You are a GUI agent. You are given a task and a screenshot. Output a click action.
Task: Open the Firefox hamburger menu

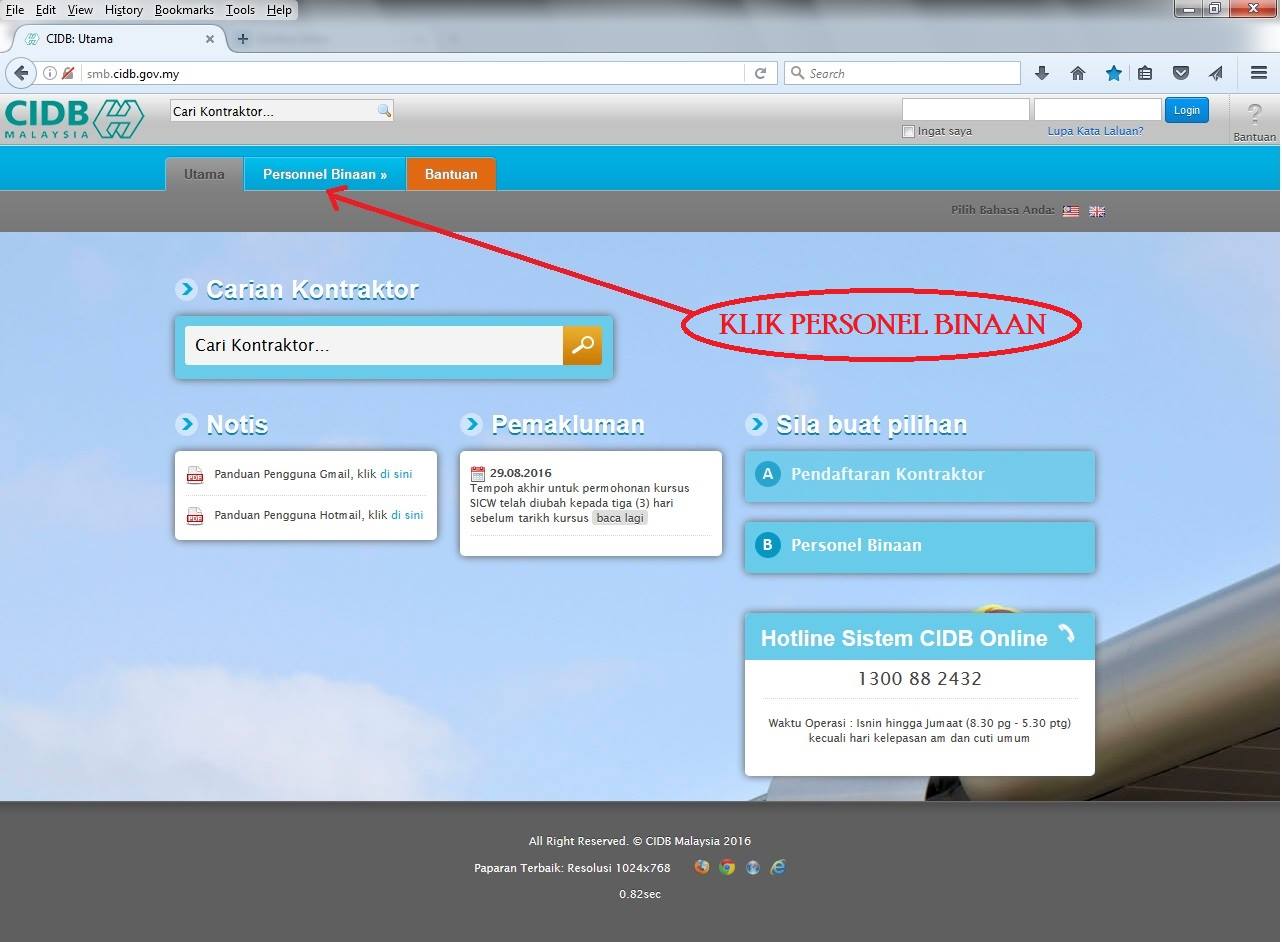click(x=1259, y=73)
